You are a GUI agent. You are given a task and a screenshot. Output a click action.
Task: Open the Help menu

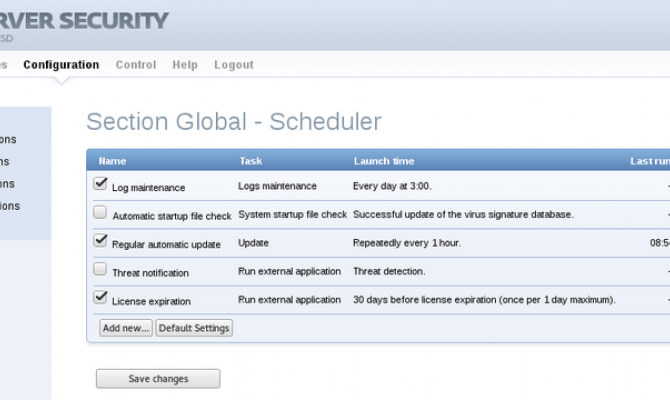185,65
